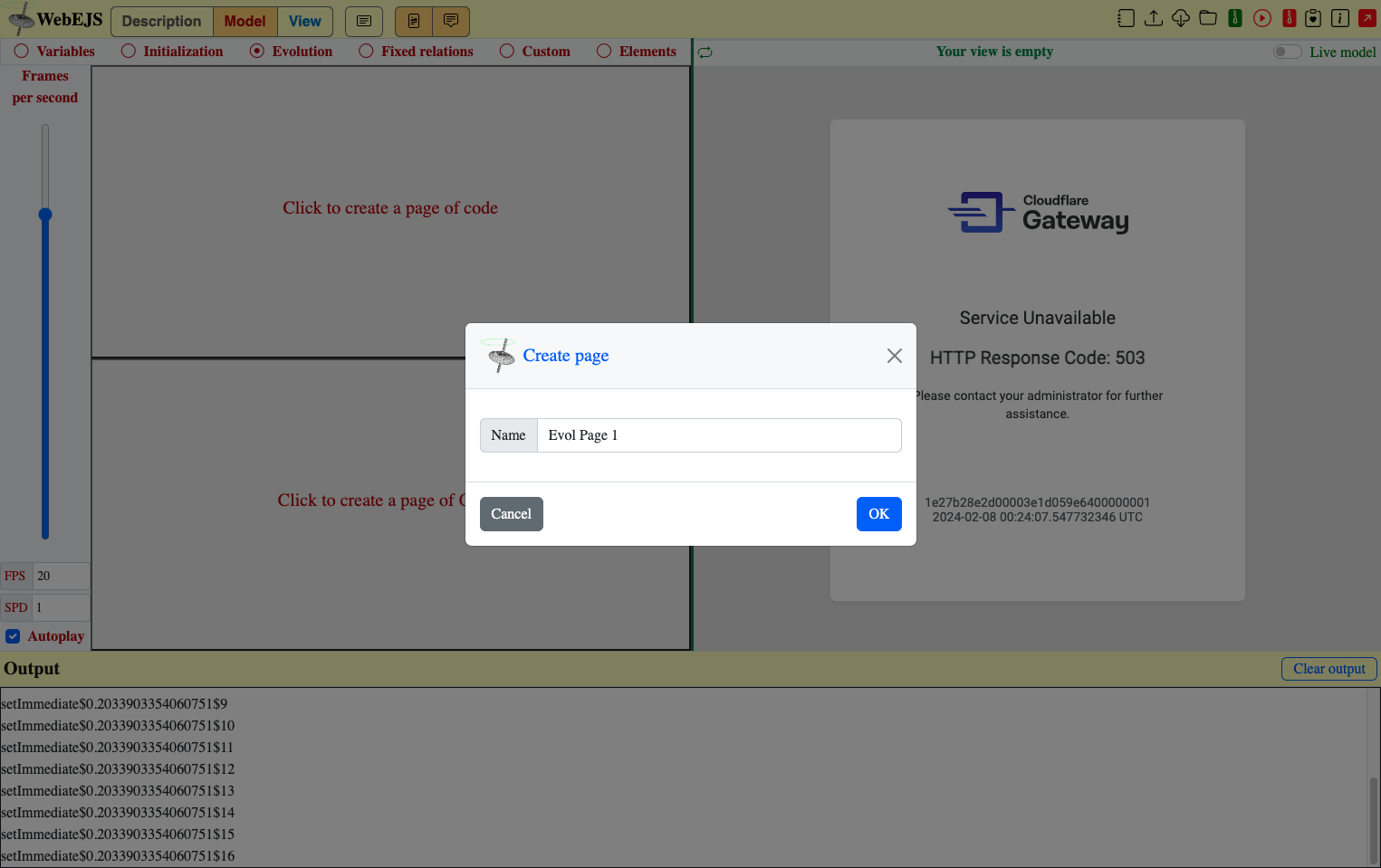Screen dimensions: 1381x868
Task: Select the Fixed relations radio button
Action: (366, 52)
